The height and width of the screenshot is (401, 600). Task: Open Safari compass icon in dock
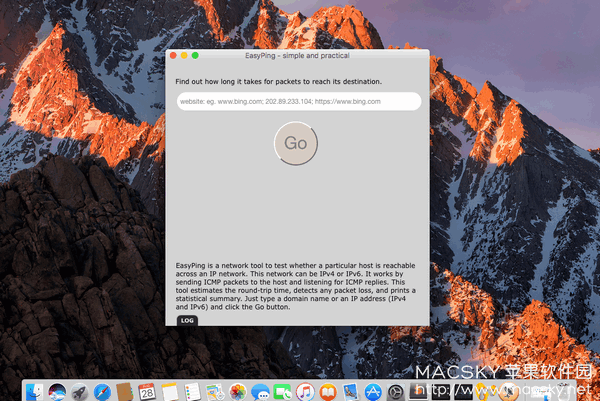tap(102, 392)
